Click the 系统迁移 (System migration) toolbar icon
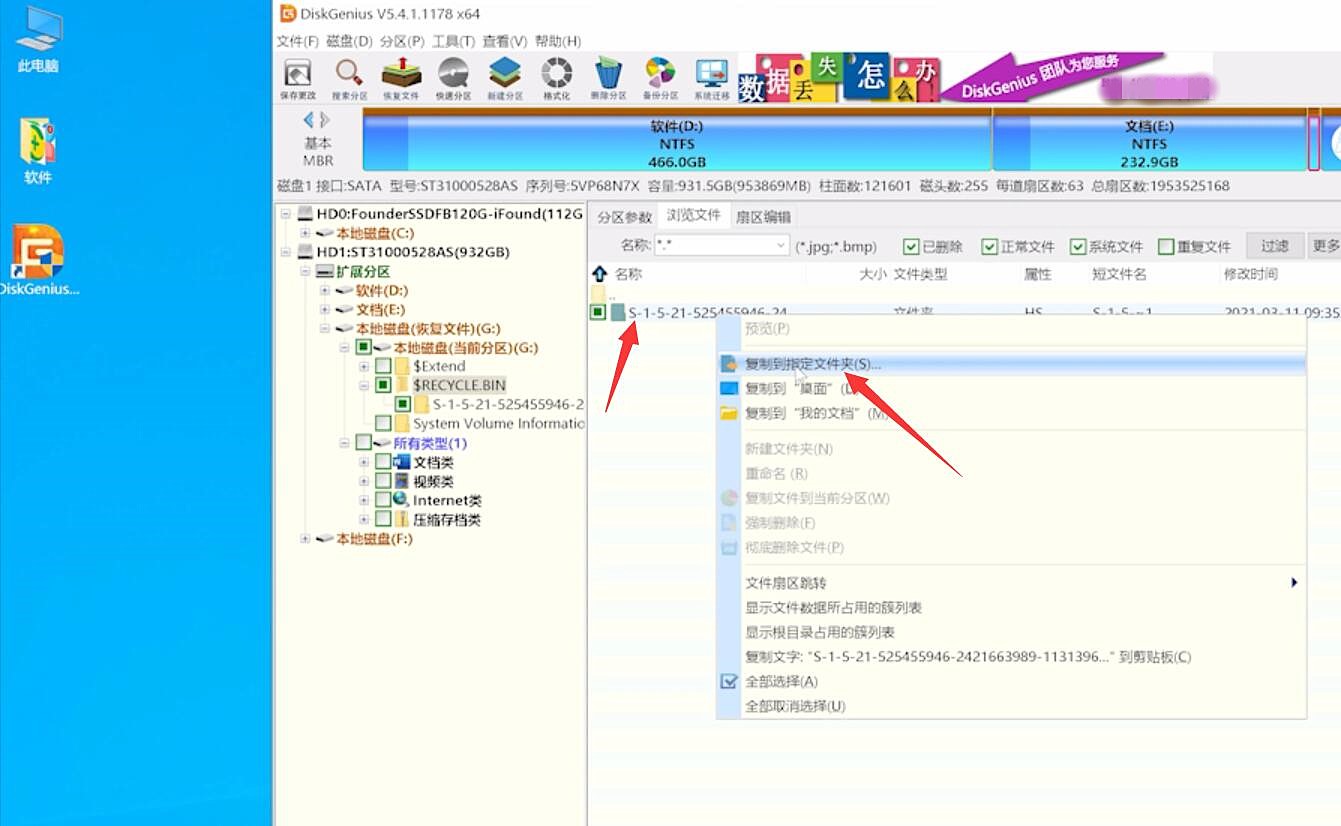This screenshot has width=1341, height=826. point(712,74)
